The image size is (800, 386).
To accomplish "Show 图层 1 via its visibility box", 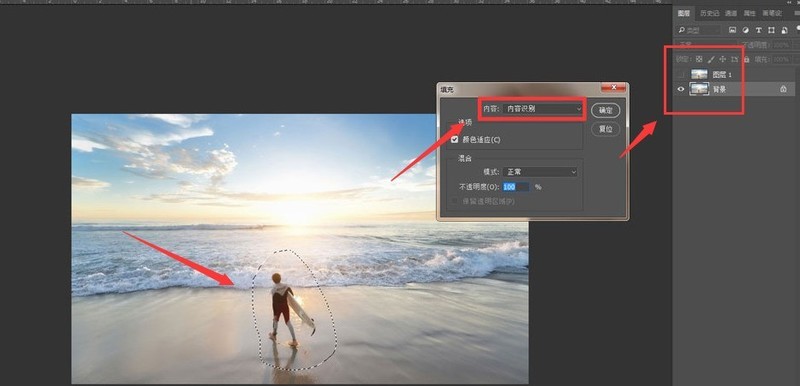I will pyautogui.click(x=680, y=74).
